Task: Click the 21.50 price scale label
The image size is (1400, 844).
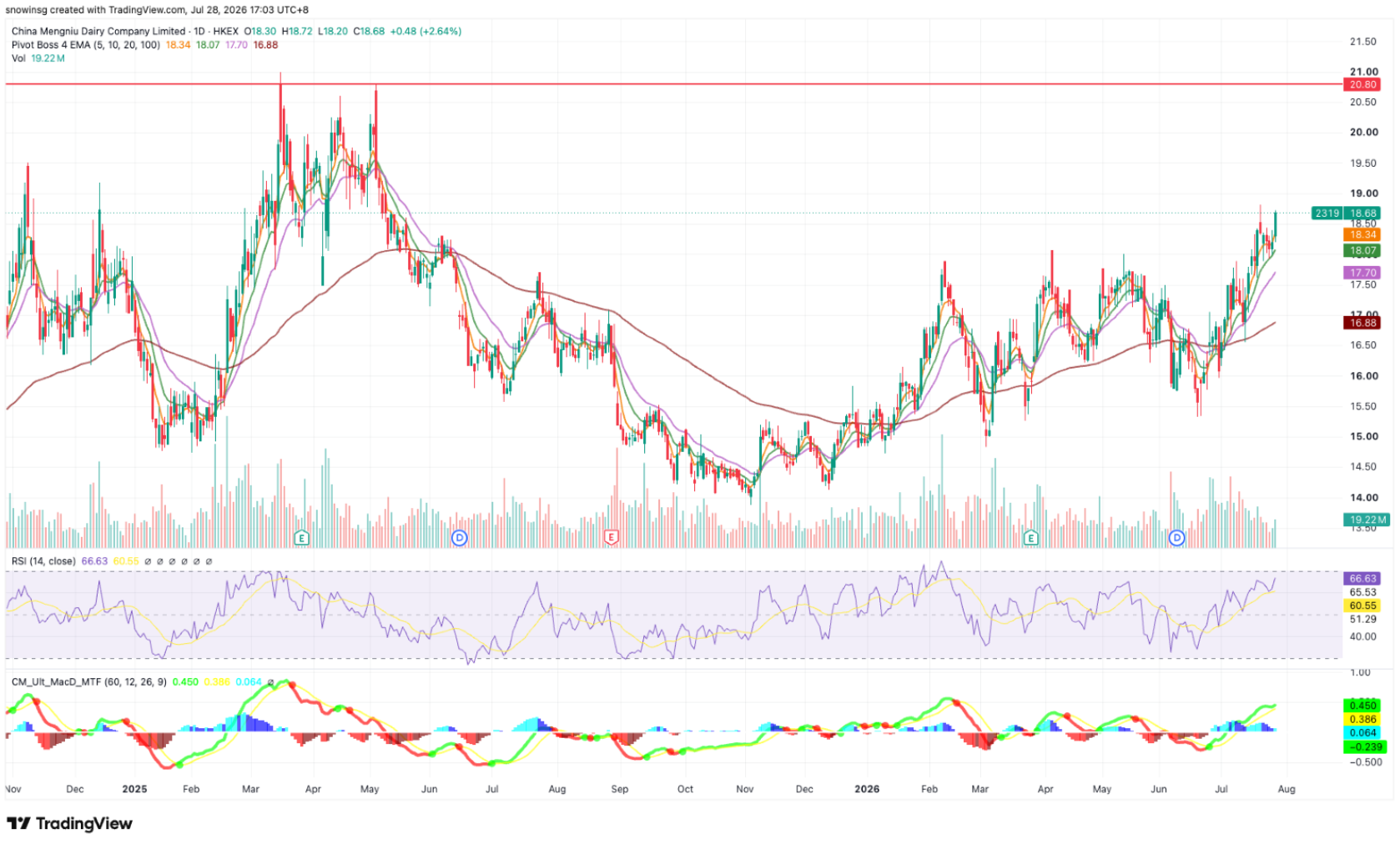Action: tap(1363, 42)
